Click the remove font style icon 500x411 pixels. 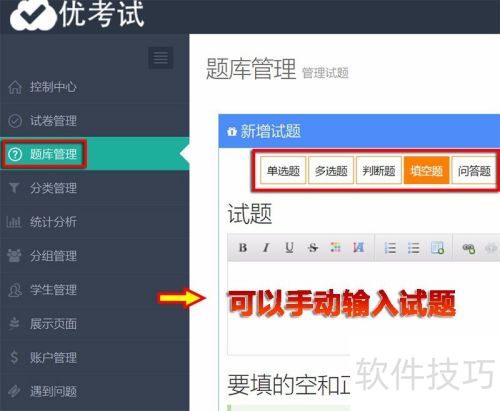click(358, 247)
